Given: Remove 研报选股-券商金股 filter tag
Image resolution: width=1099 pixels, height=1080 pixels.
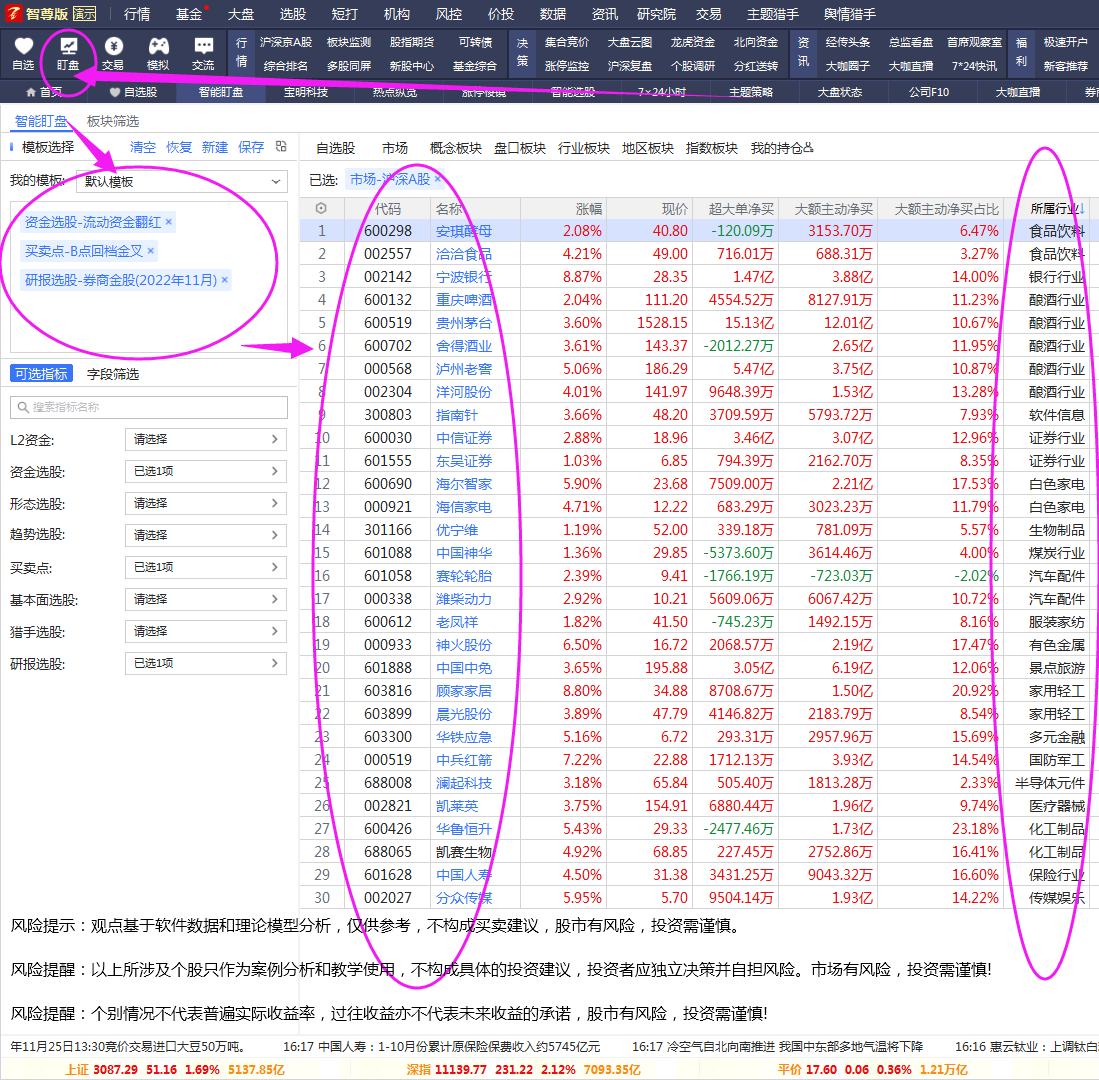Looking at the screenshot, I should tap(224, 280).
